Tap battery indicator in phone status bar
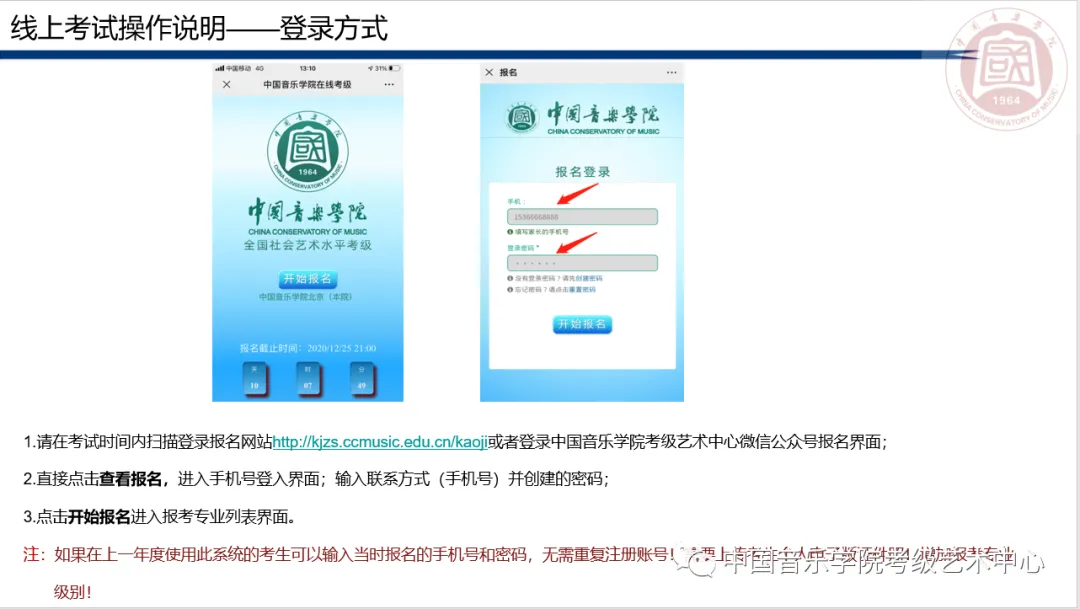This screenshot has width=1080, height=609. pyautogui.click(x=394, y=68)
